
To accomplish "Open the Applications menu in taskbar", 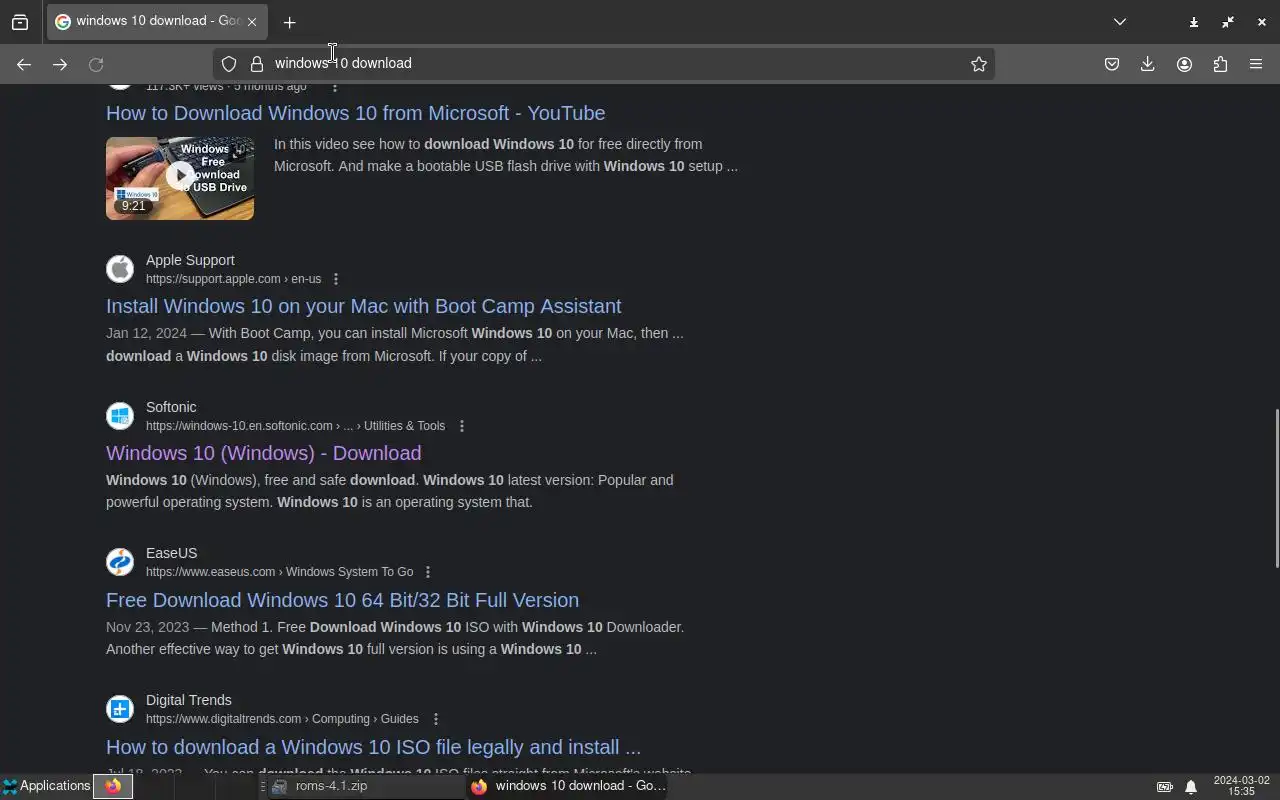I will 46,786.
